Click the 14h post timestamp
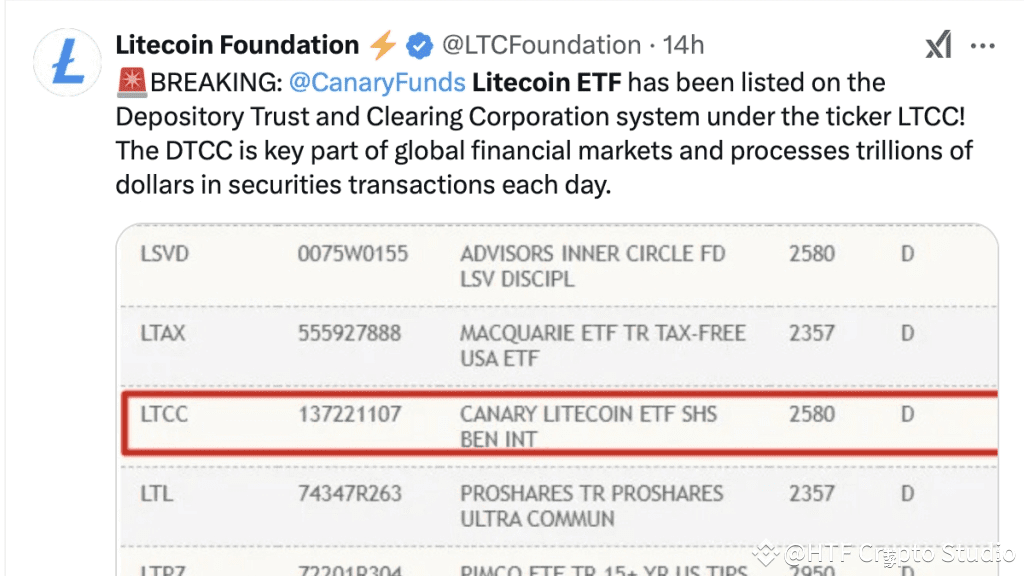The width and height of the screenshot is (1024, 576). coord(684,45)
